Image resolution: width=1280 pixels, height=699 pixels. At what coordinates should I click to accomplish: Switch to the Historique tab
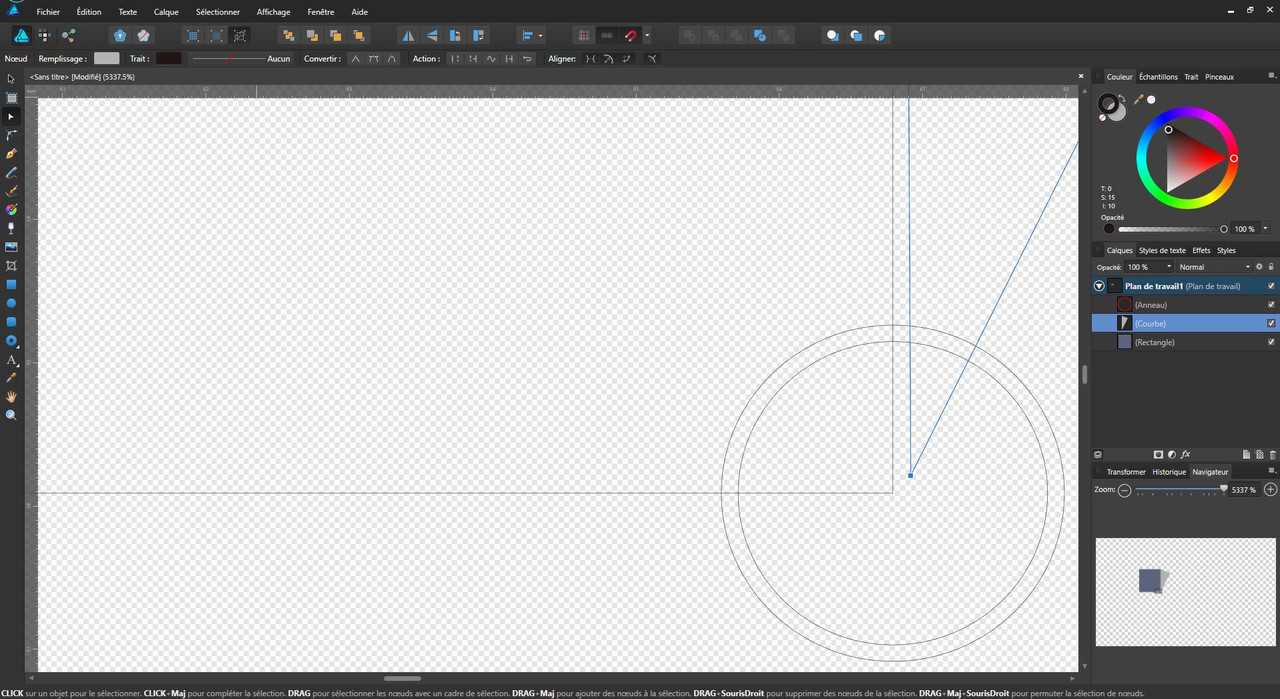(1169, 472)
